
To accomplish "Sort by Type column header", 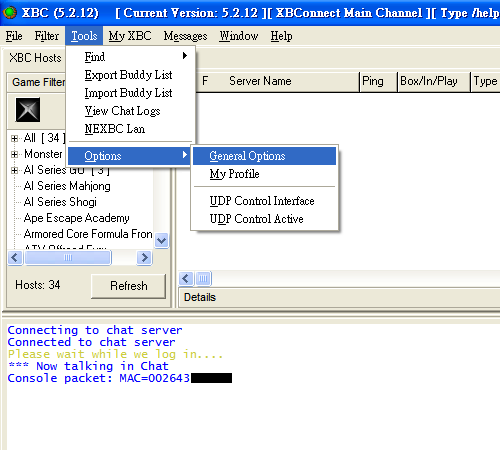I will click(x=485, y=81).
